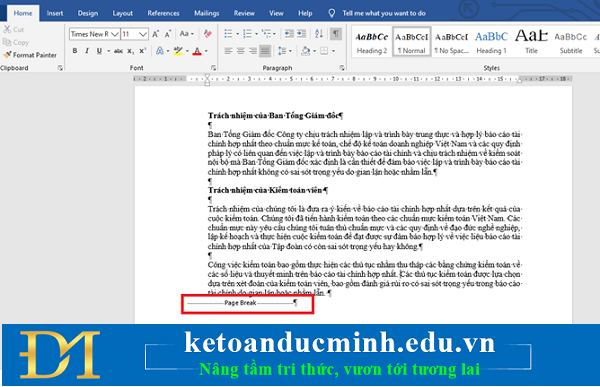Viewport: 600px width, 387px height.
Task: Click the right indent ruler marker
Action: [519, 80]
